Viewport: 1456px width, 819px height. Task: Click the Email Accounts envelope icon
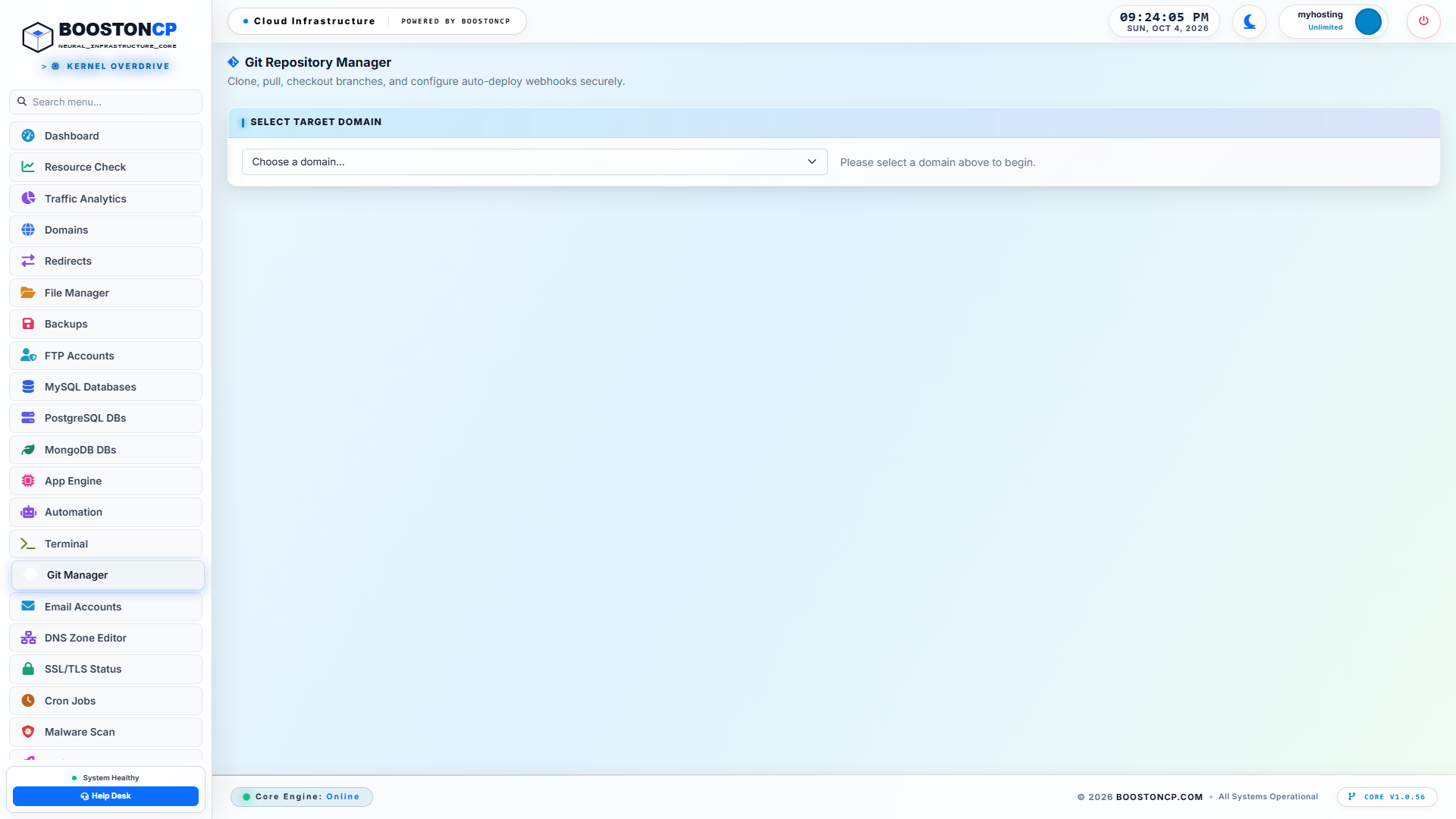(28, 606)
